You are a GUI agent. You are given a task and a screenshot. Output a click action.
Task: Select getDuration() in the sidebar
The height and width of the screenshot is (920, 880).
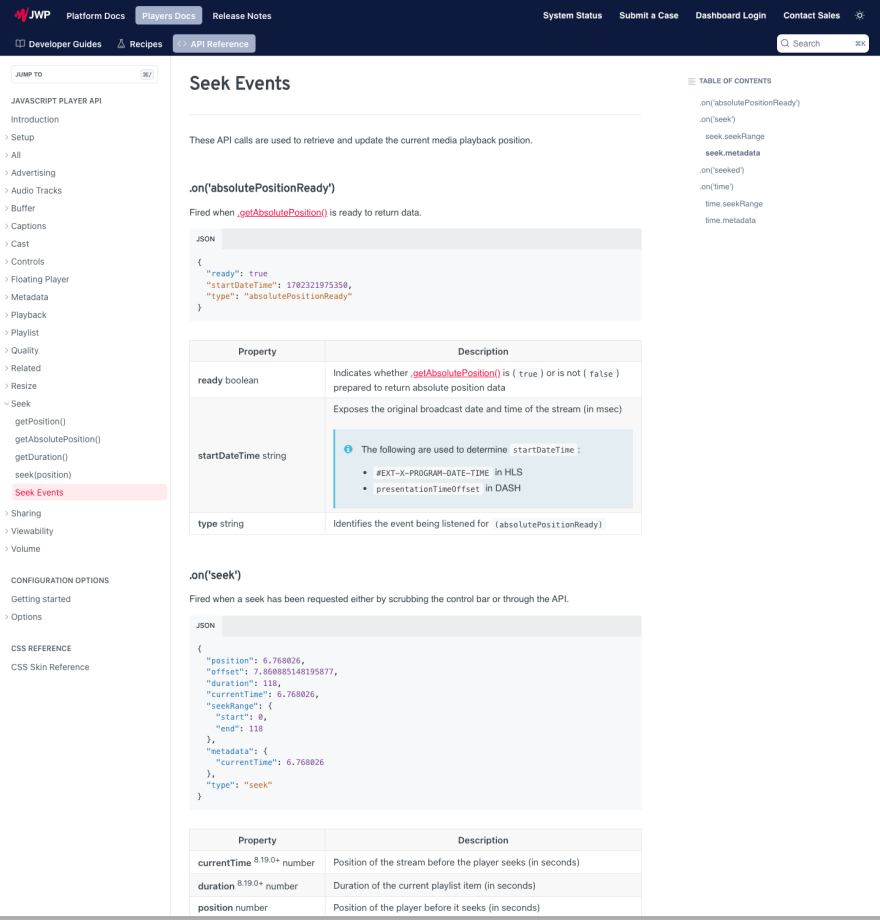point(42,457)
